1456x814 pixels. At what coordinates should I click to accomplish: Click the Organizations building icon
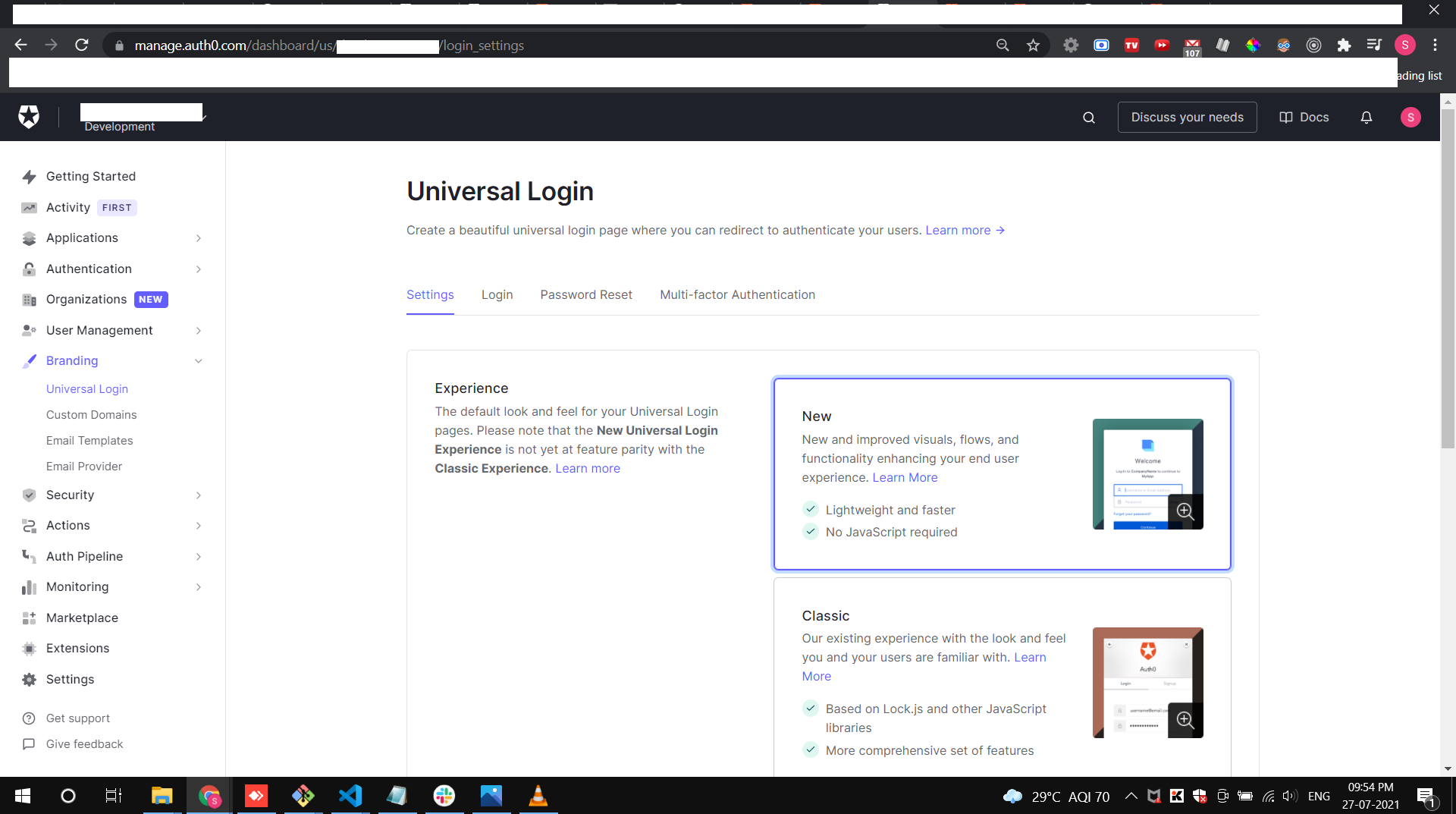click(x=29, y=300)
